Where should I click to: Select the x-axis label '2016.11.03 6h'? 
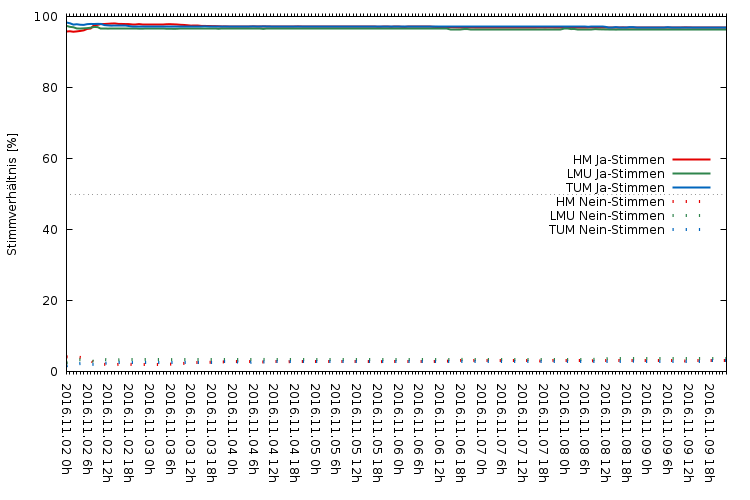click(170, 429)
